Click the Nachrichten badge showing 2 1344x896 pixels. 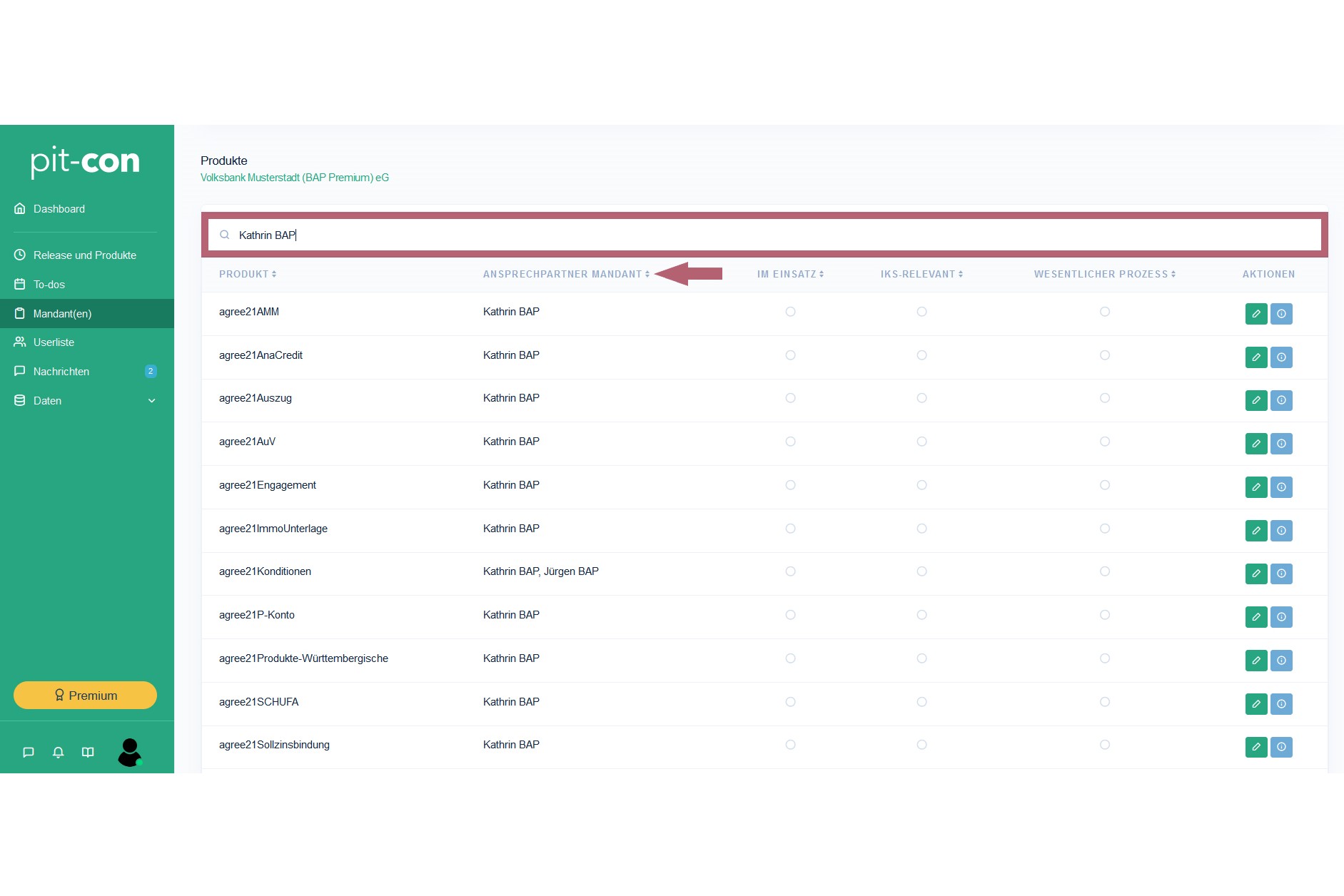click(151, 371)
